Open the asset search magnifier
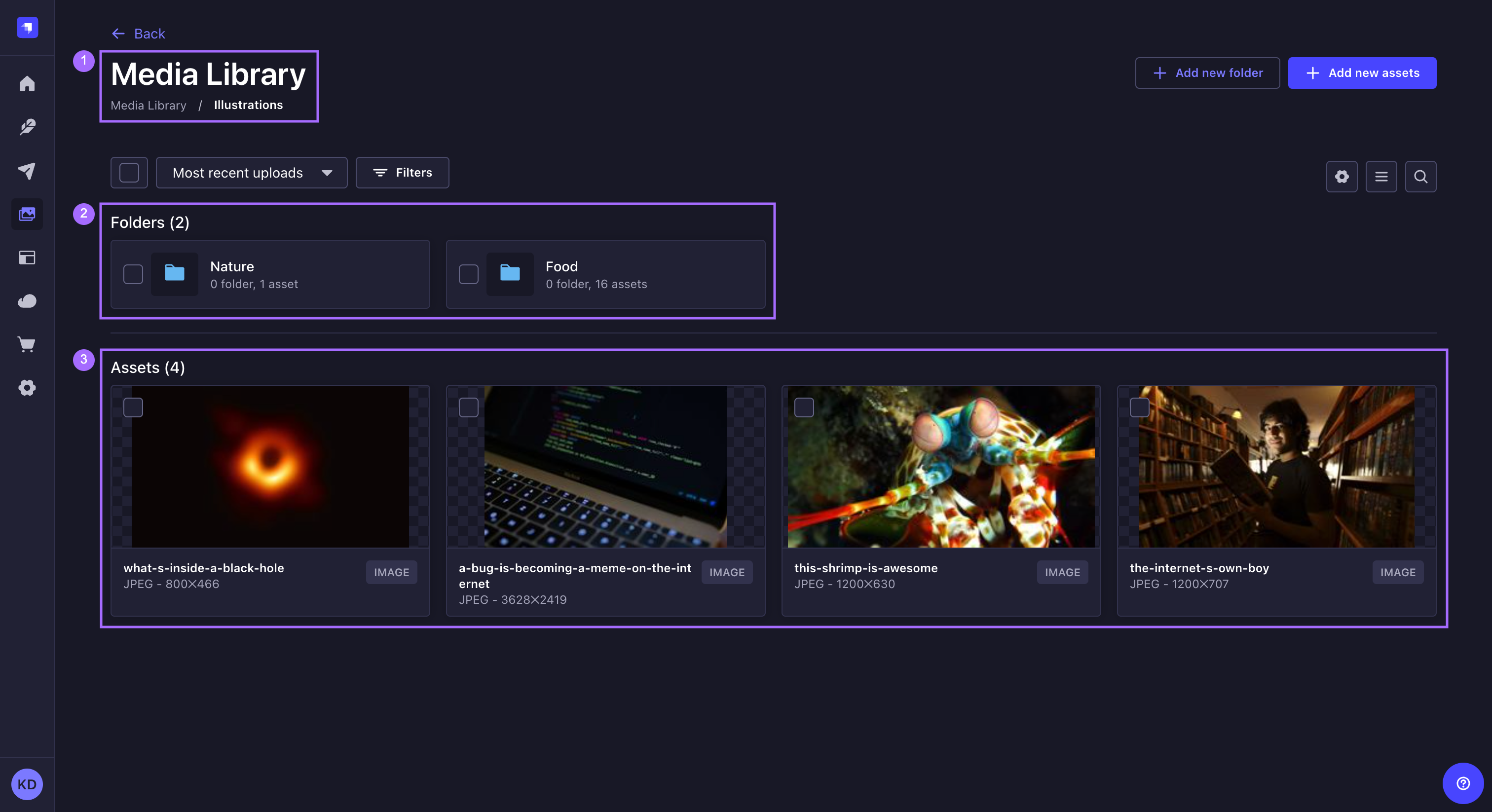1492x812 pixels. 1420,177
